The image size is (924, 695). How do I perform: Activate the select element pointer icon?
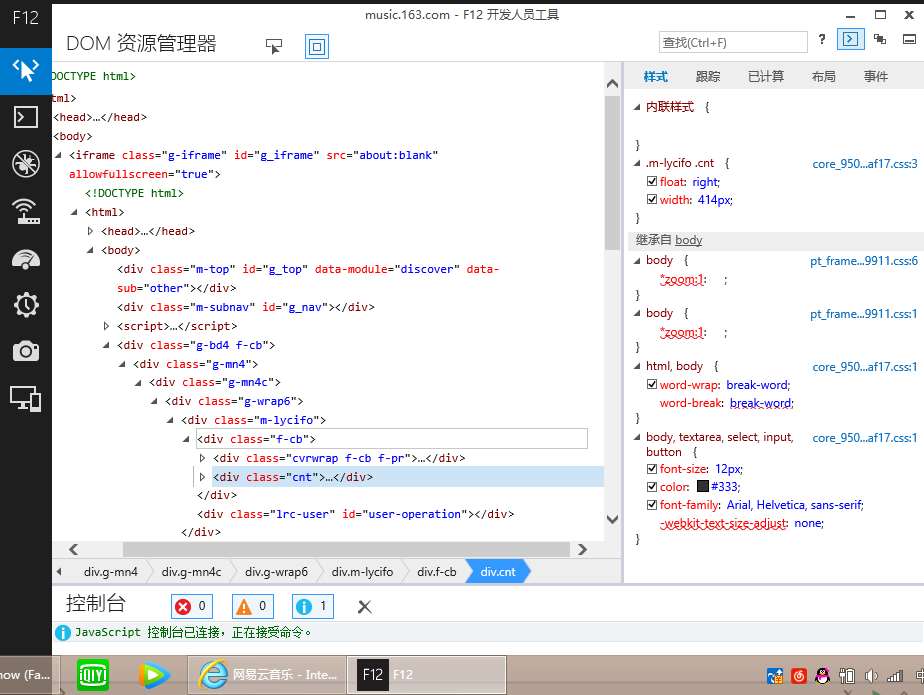274,46
